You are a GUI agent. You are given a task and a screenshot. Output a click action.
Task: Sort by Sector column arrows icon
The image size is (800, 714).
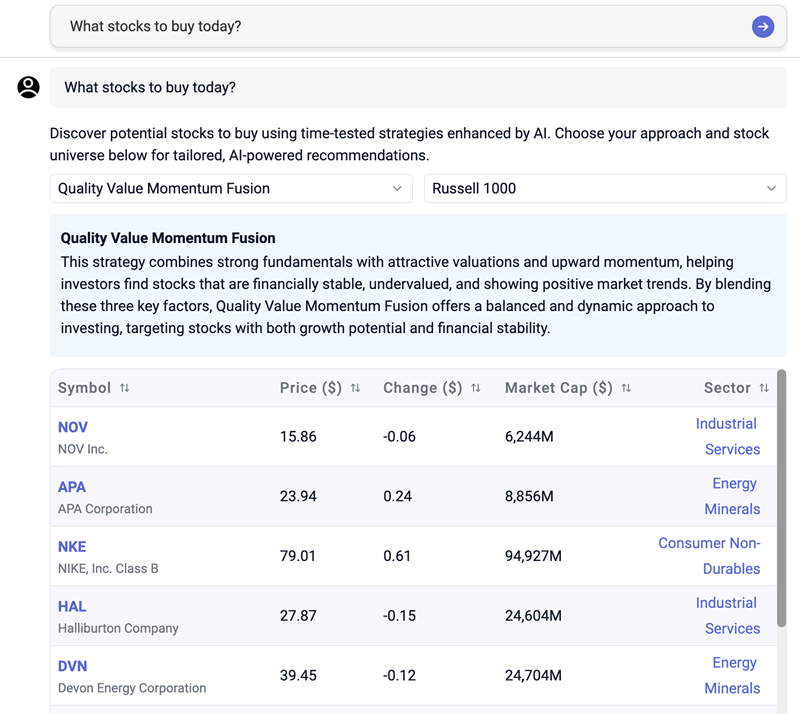pos(764,388)
